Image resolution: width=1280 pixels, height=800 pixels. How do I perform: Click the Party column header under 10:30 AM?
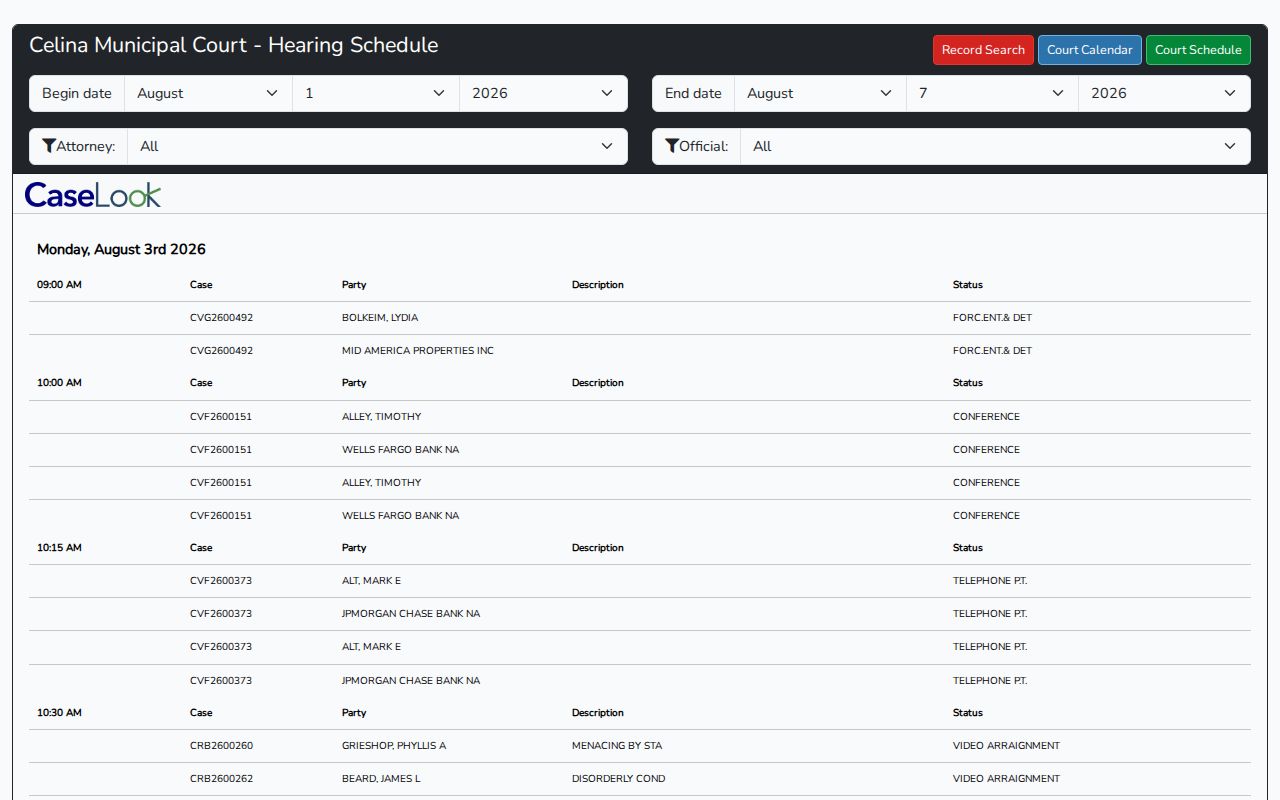point(354,713)
